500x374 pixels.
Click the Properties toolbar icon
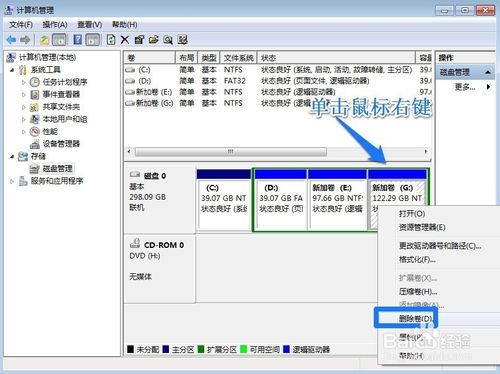point(139,40)
